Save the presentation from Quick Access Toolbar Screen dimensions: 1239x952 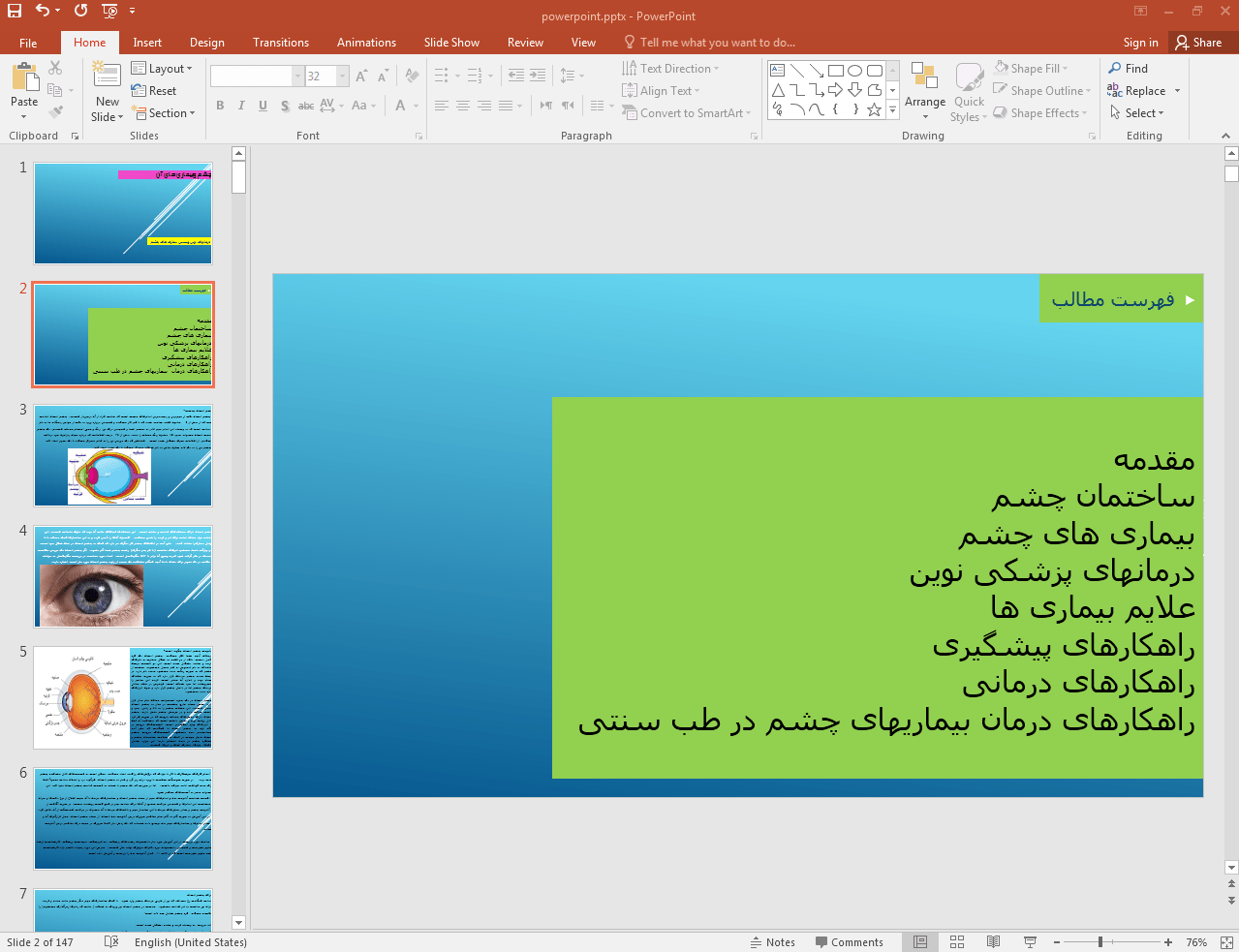point(15,11)
